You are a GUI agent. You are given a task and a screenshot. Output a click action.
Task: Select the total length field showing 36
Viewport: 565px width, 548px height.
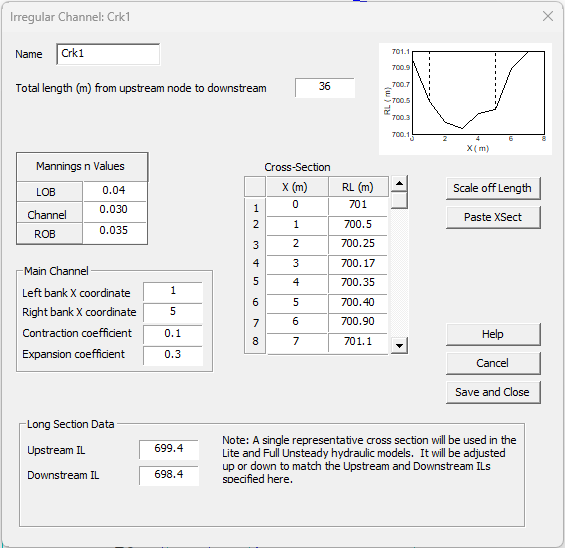tap(325, 87)
